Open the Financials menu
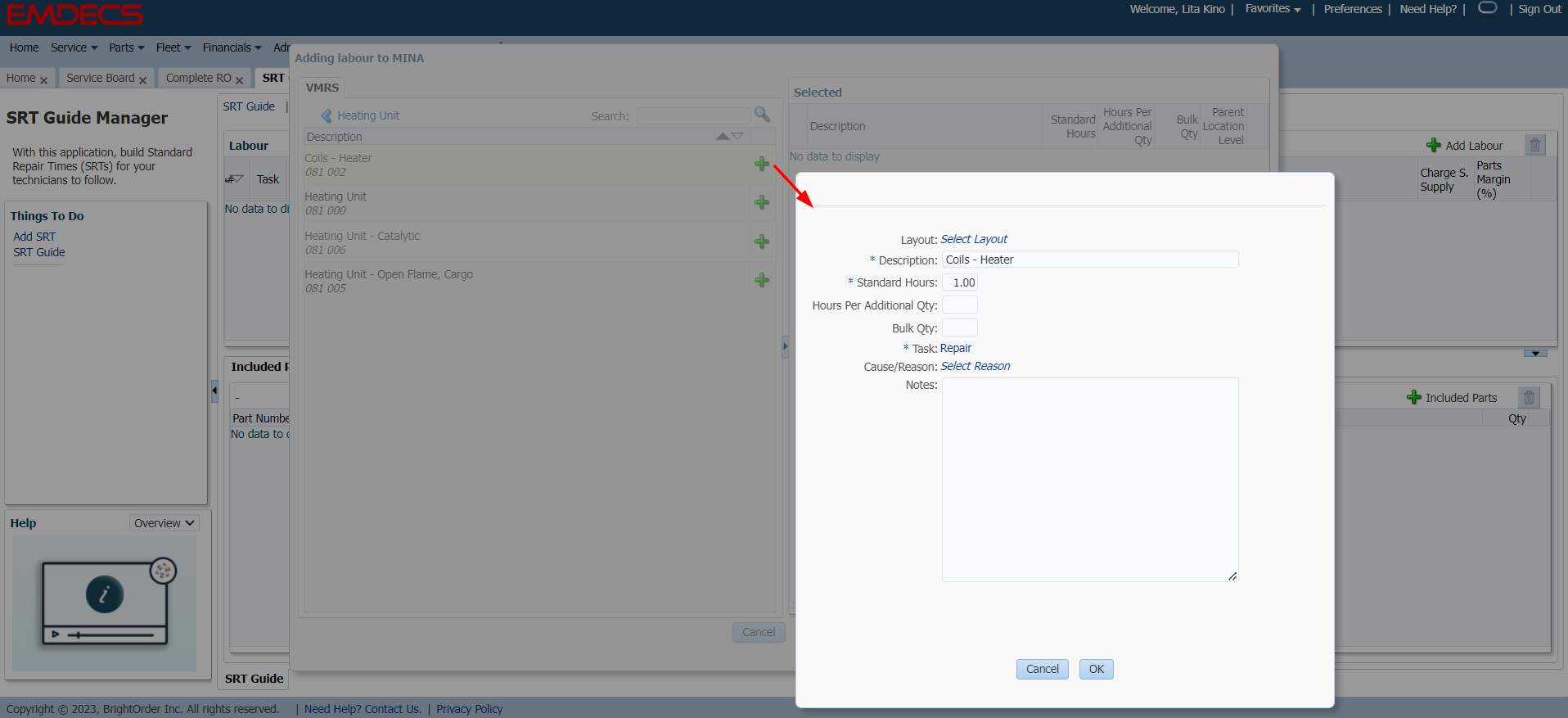The image size is (1568, 718). pos(232,47)
